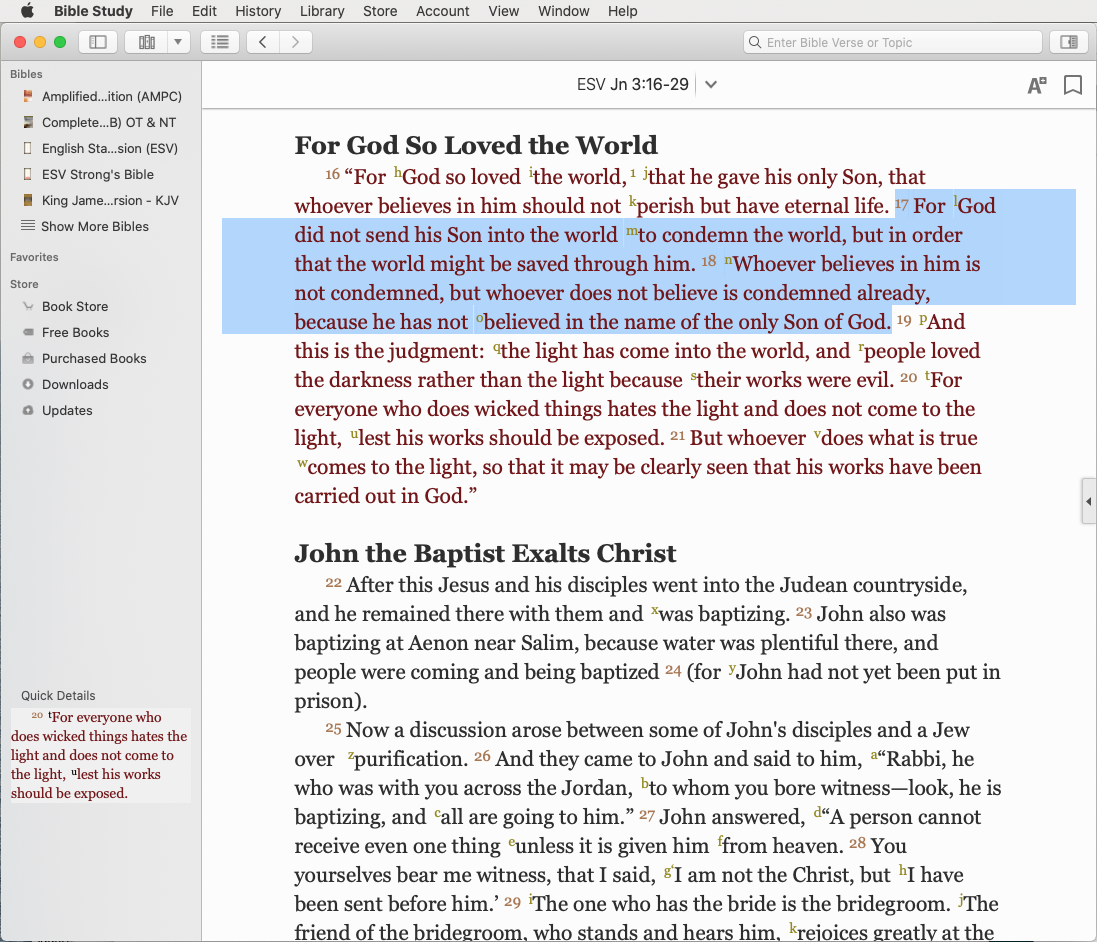Viewport: 1097px width, 942px height.
Task: Bookmark the current passage
Action: (x=1072, y=85)
